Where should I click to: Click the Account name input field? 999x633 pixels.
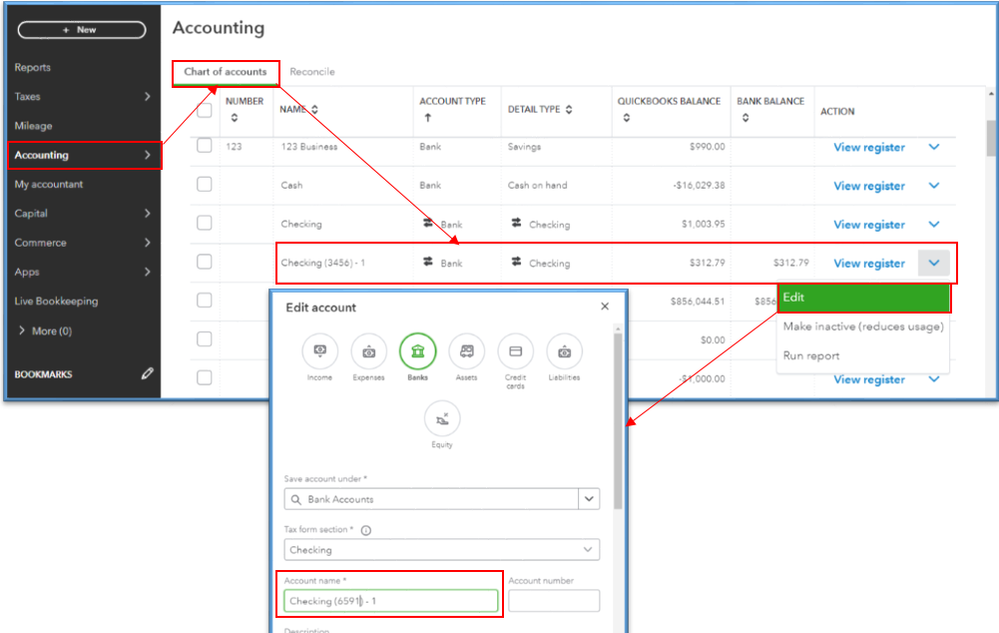tap(391, 601)
